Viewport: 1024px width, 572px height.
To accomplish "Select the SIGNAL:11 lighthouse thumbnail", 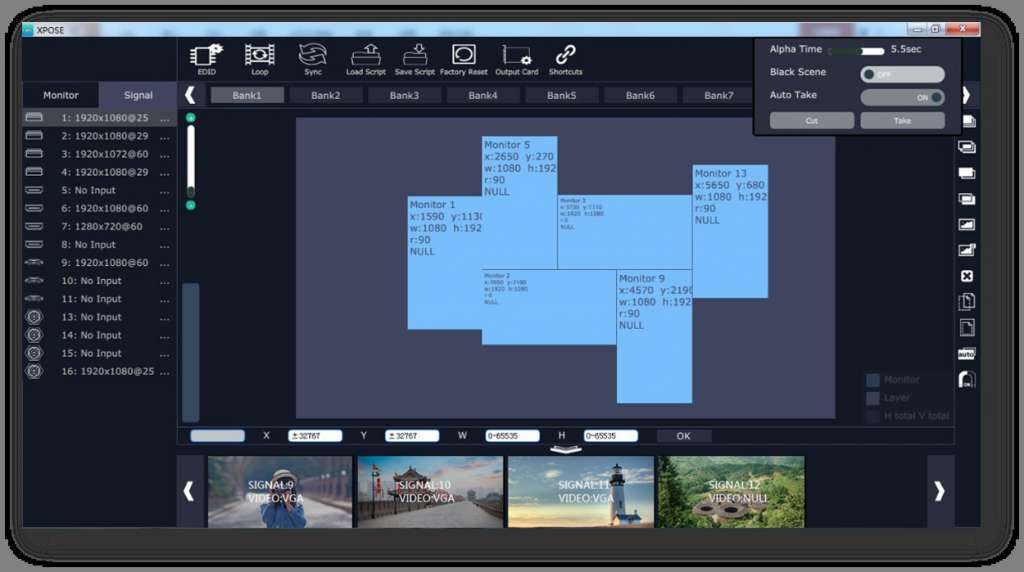I will 581,491.
